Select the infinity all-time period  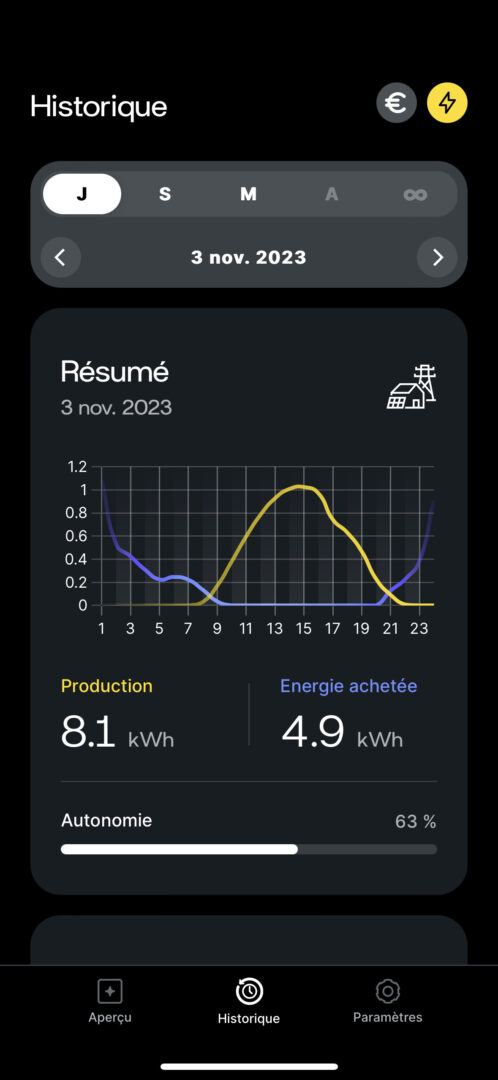415,194
